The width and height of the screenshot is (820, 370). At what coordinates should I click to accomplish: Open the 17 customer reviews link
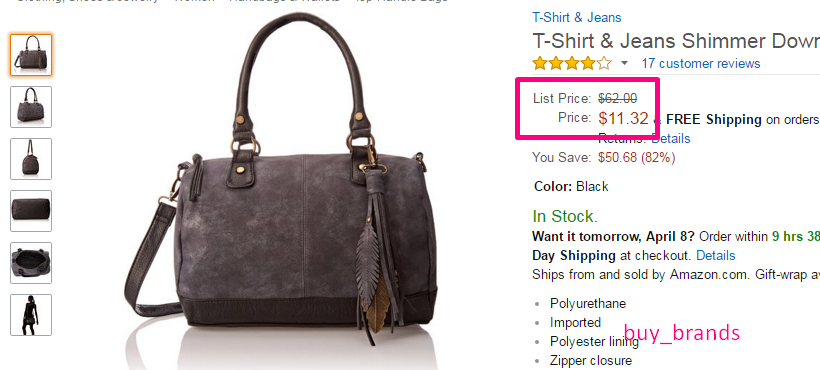[x=701, y=64]
